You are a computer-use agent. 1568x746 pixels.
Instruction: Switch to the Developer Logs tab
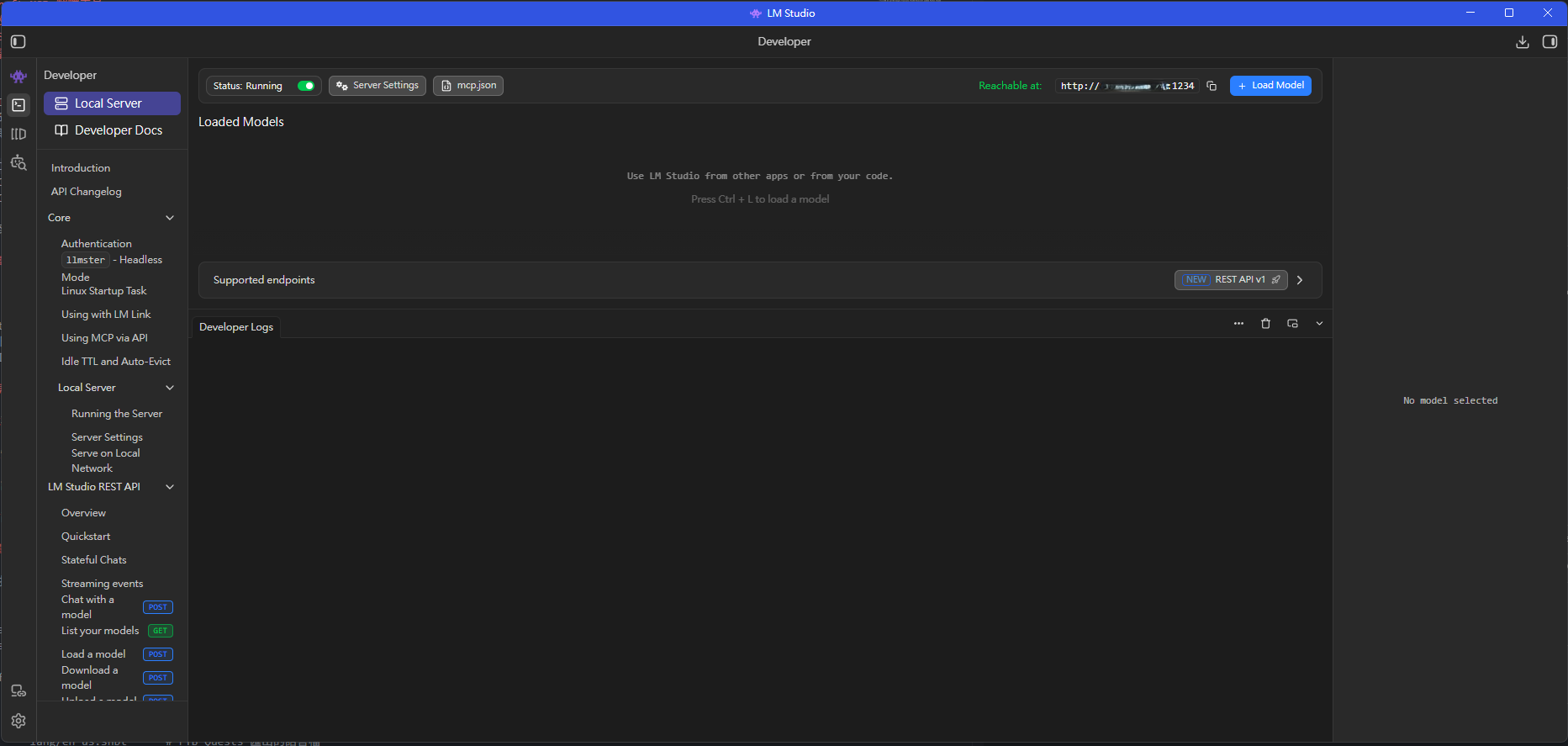(236, 327)
